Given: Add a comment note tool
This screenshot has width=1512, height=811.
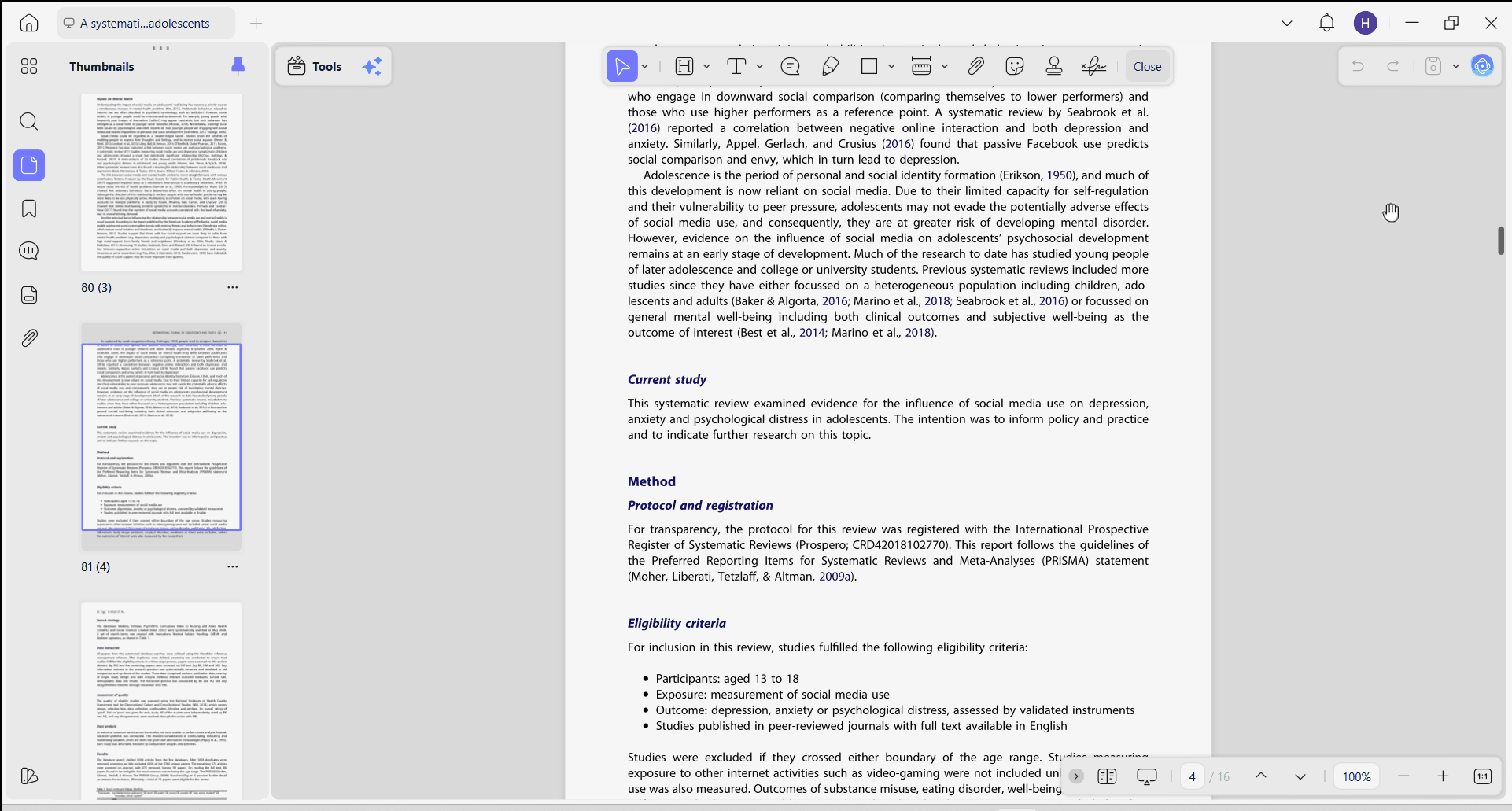Looking at the screenshot, I should point(791,66).
